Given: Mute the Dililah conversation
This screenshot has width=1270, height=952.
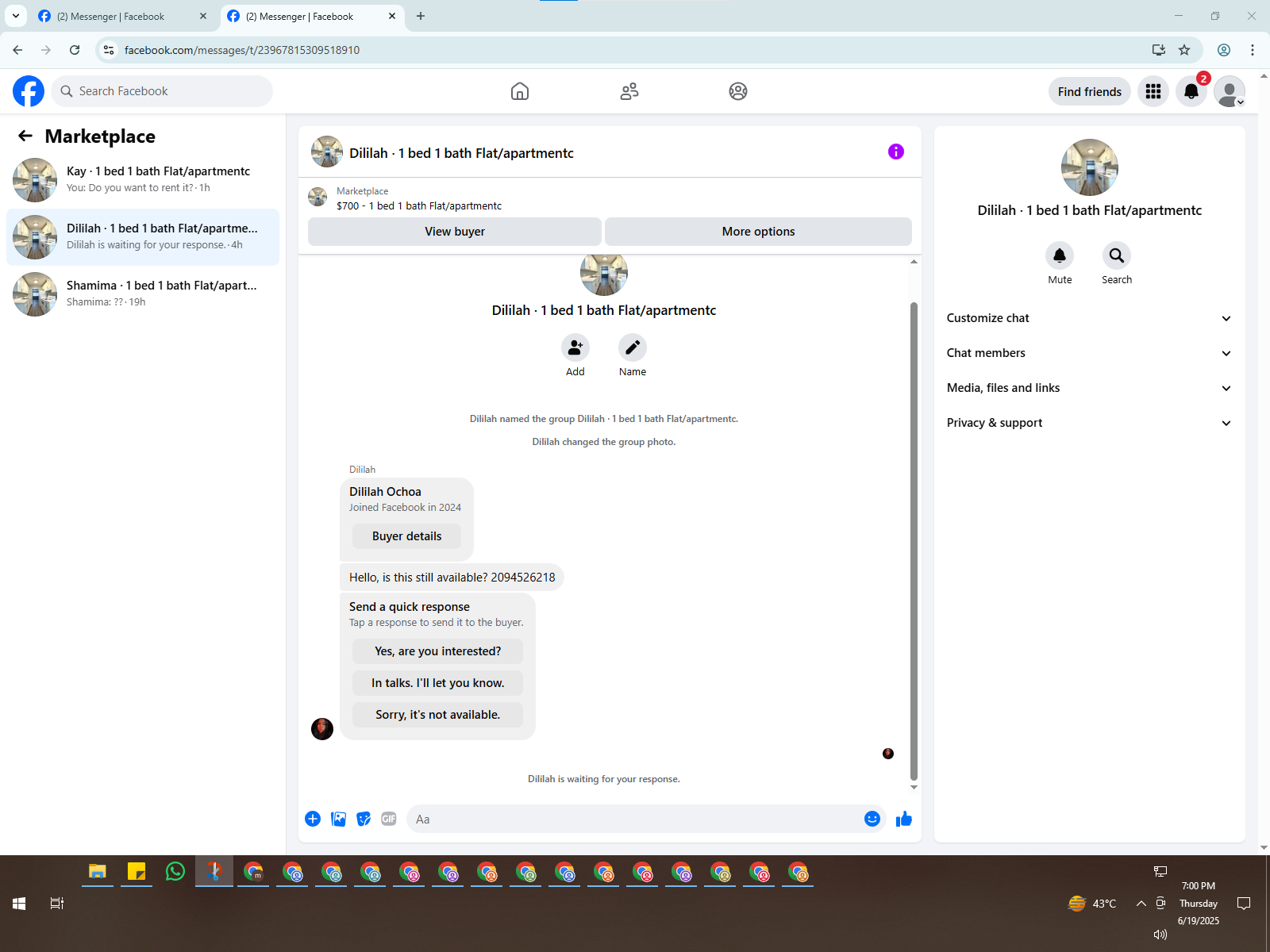Looking at the screenshot, I should [1060, 255].
